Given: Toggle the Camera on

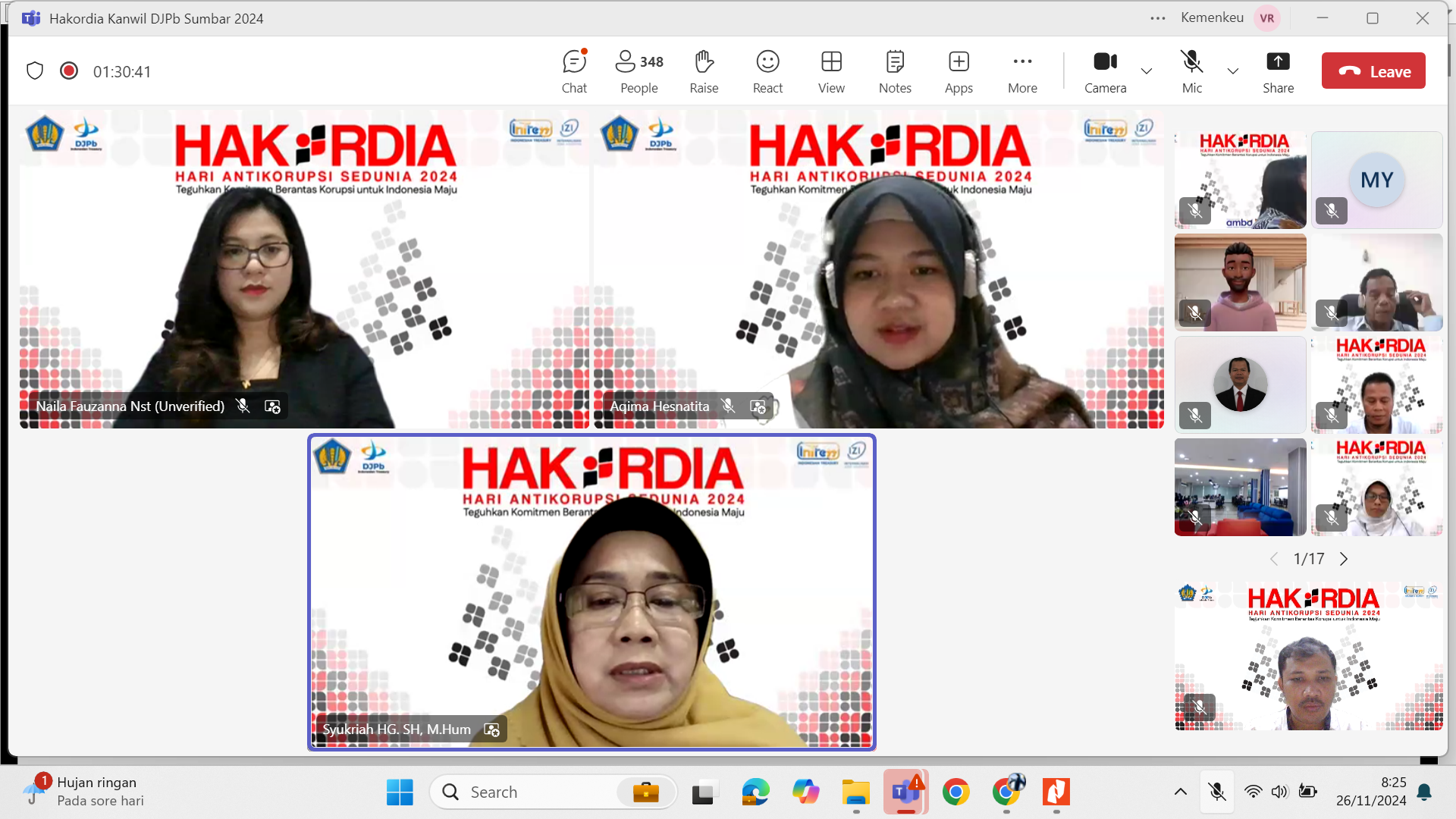Looking at the screenshot, I should click(1106, 71).
